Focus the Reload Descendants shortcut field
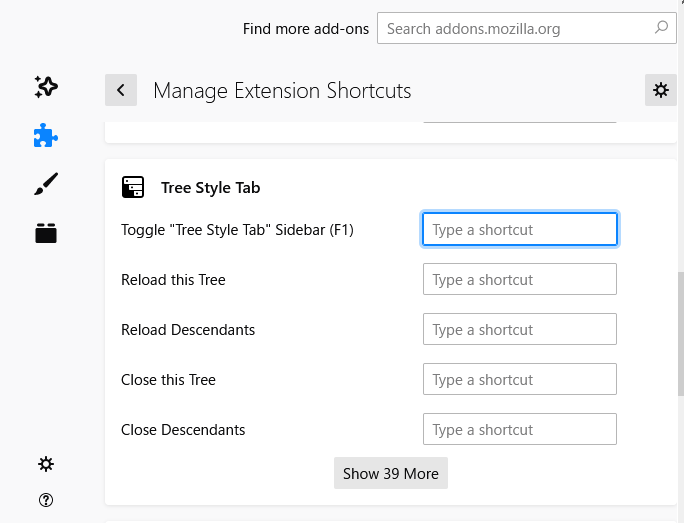This screenshot has height=523, width=684. [520, 329]
